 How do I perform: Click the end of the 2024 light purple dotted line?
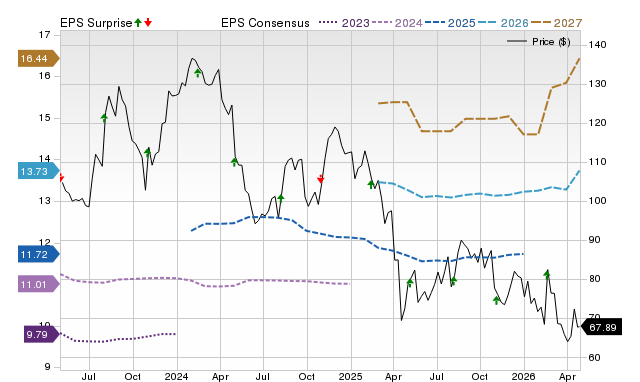tap(350, 284)
